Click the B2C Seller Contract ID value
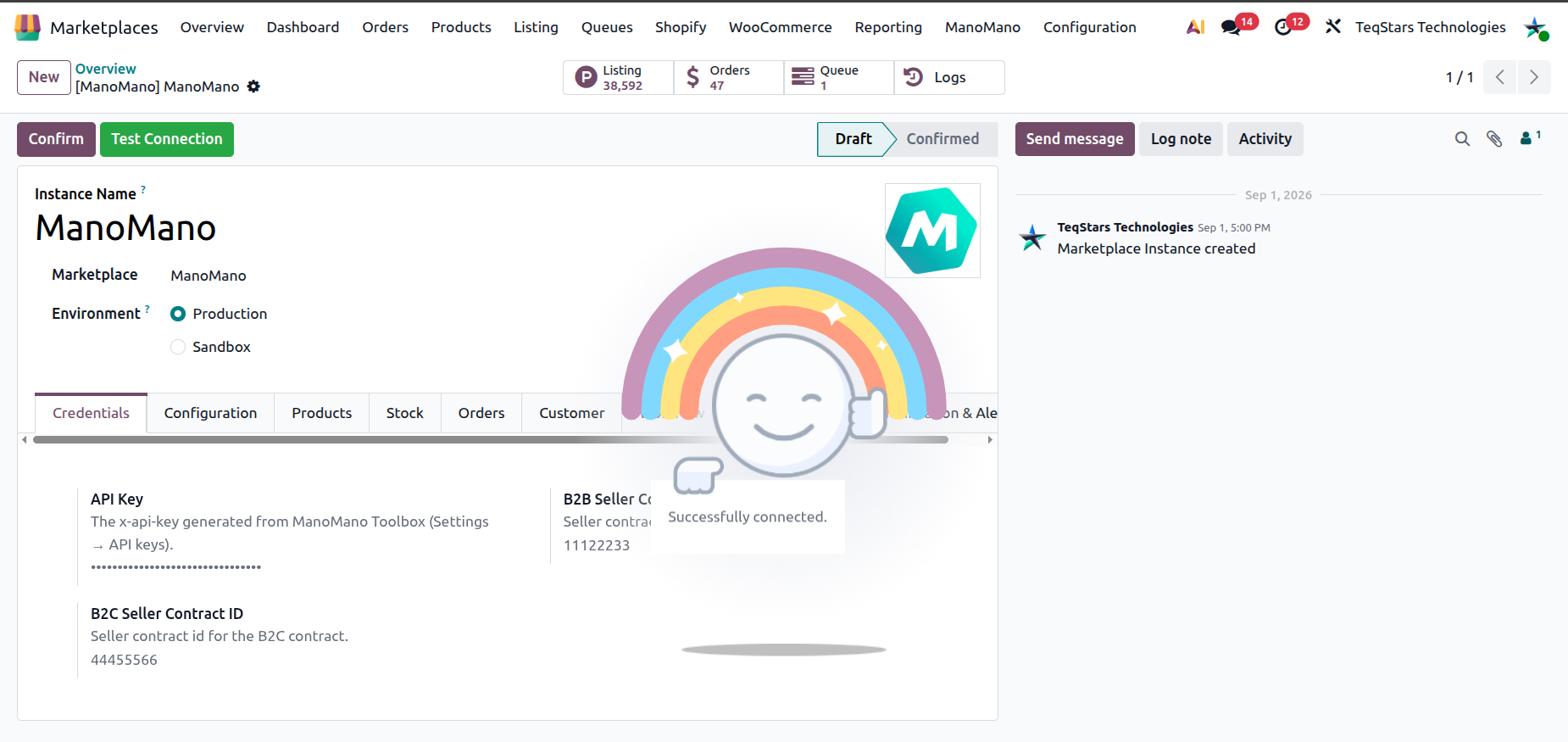This screenshot has width=1568, height=742. tap(125, 660)
